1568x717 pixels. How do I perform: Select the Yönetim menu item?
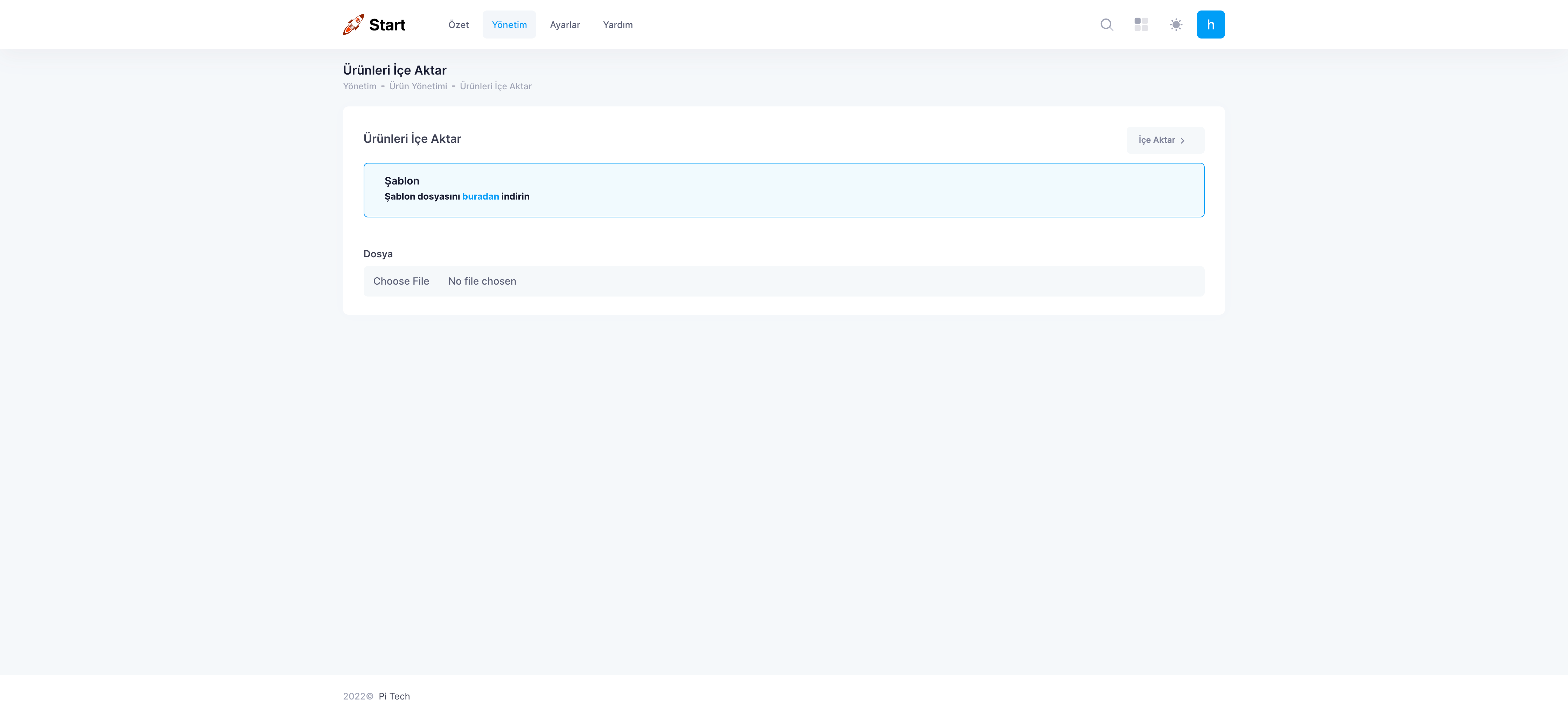click(x=509, y=25)
